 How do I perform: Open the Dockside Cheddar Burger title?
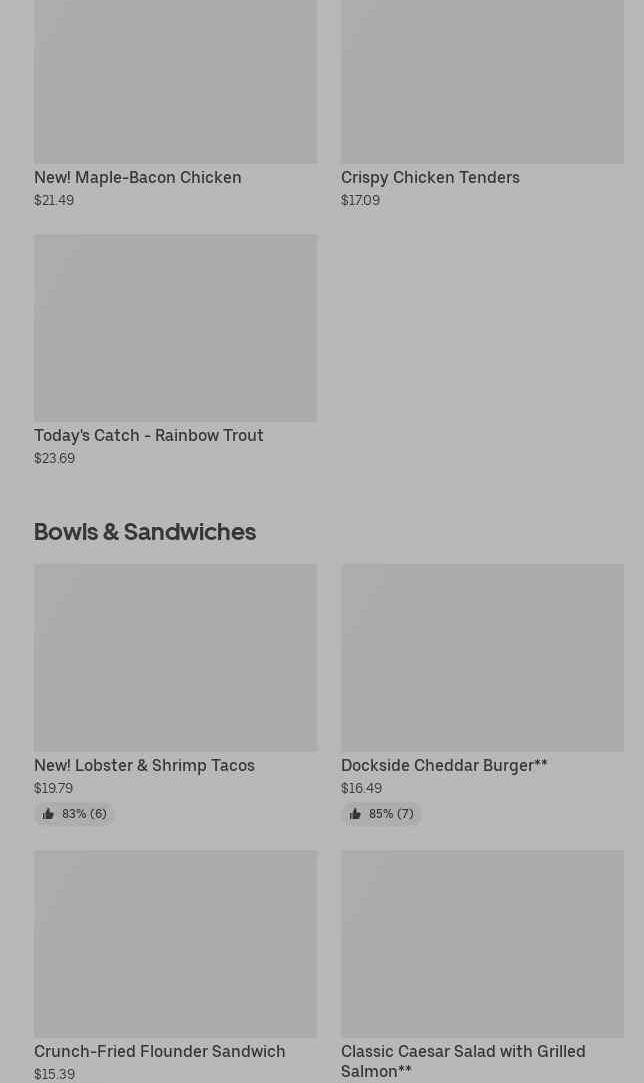(444, 766)
